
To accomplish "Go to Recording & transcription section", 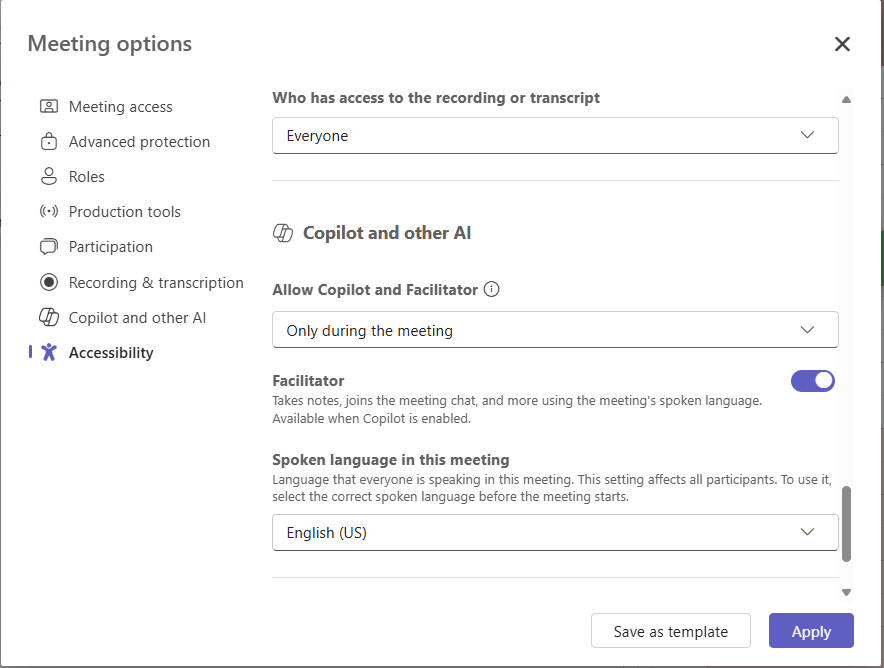I will [156, 283].
